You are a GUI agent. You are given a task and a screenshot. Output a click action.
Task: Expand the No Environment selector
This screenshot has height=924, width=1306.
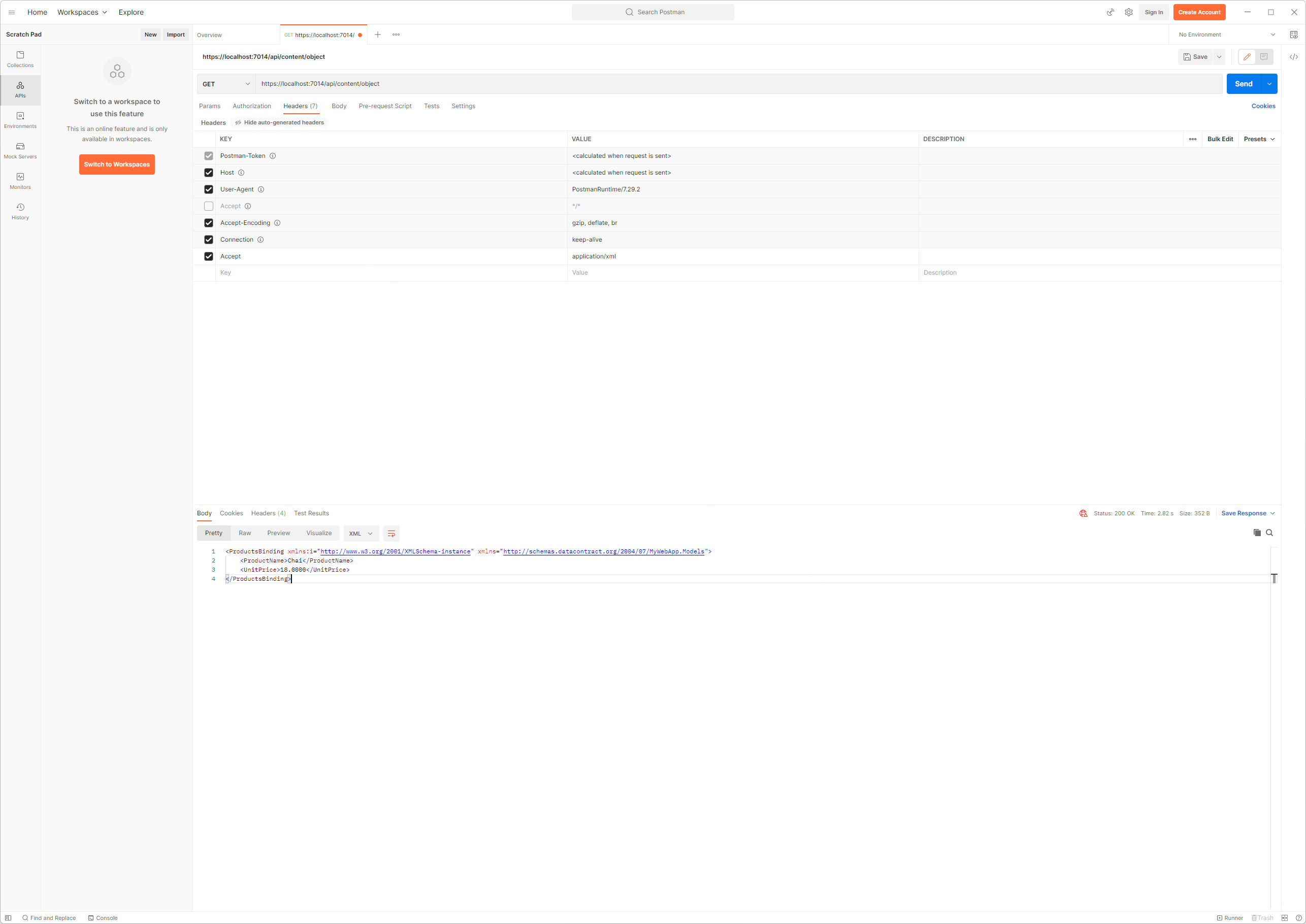[x=1226, y=35]
